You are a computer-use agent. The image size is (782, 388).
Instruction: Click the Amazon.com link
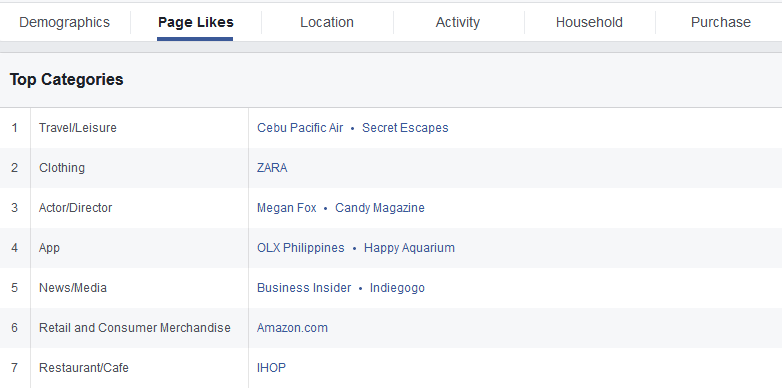[x=292, y=328]
